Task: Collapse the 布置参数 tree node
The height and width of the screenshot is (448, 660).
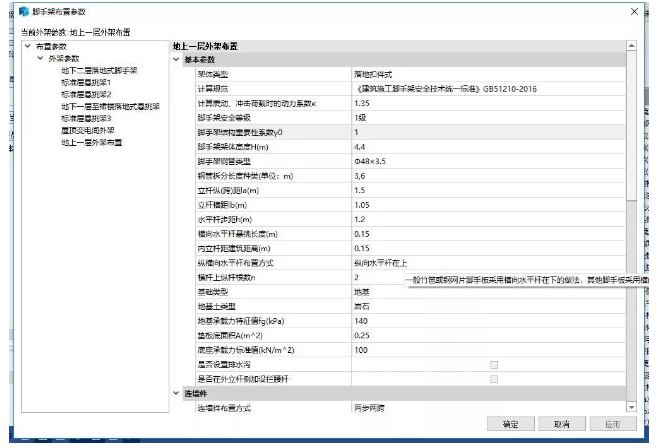Action: [x=28, y=47]
